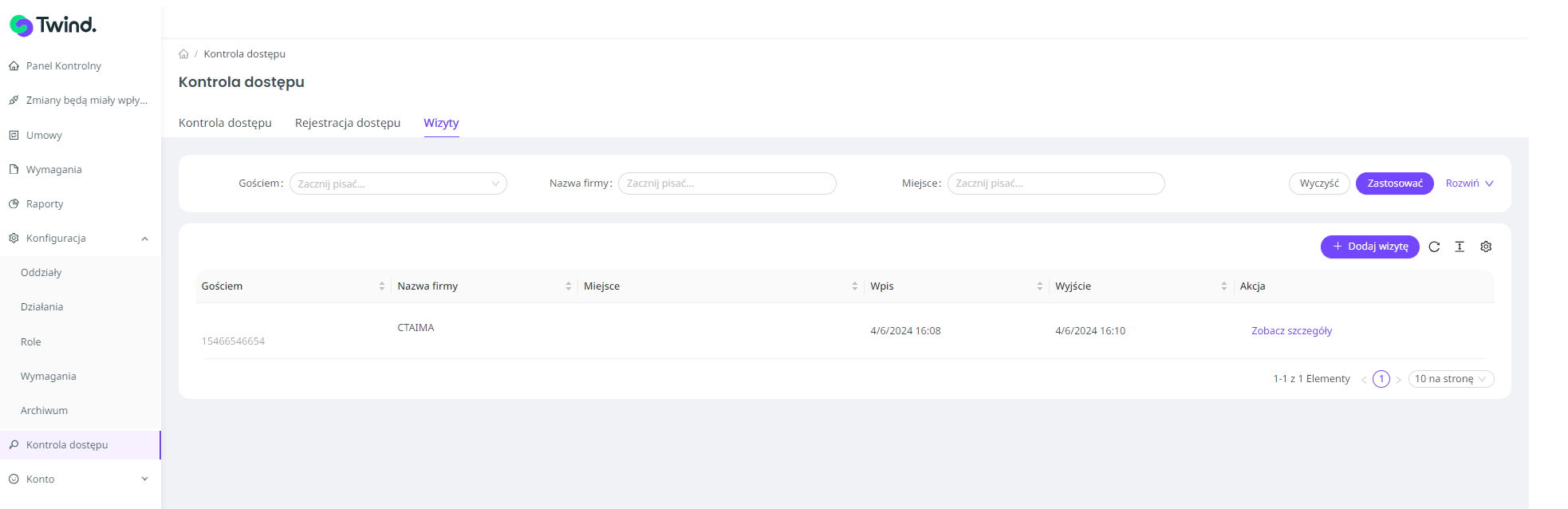Click the Raporty pie chart icon
Image resolution: width=1568 pixels, height=509 pixels.
click(x=14, y=204)
